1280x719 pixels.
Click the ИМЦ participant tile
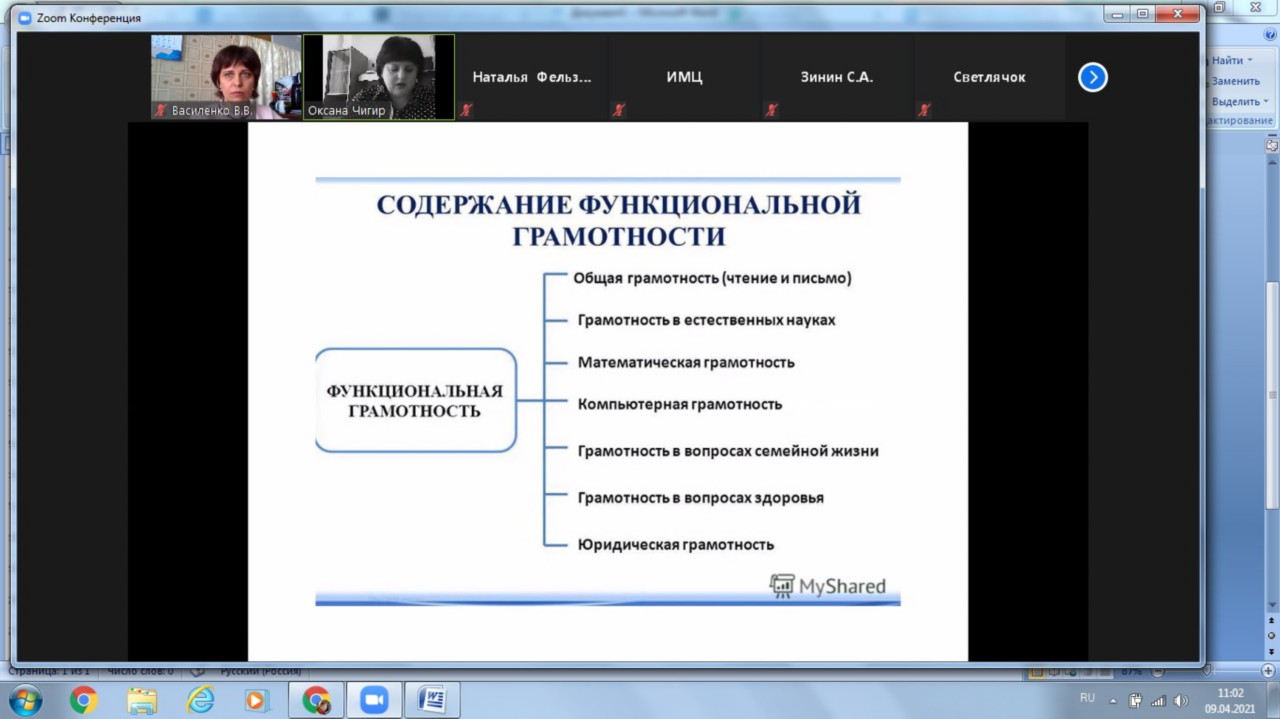685,77
